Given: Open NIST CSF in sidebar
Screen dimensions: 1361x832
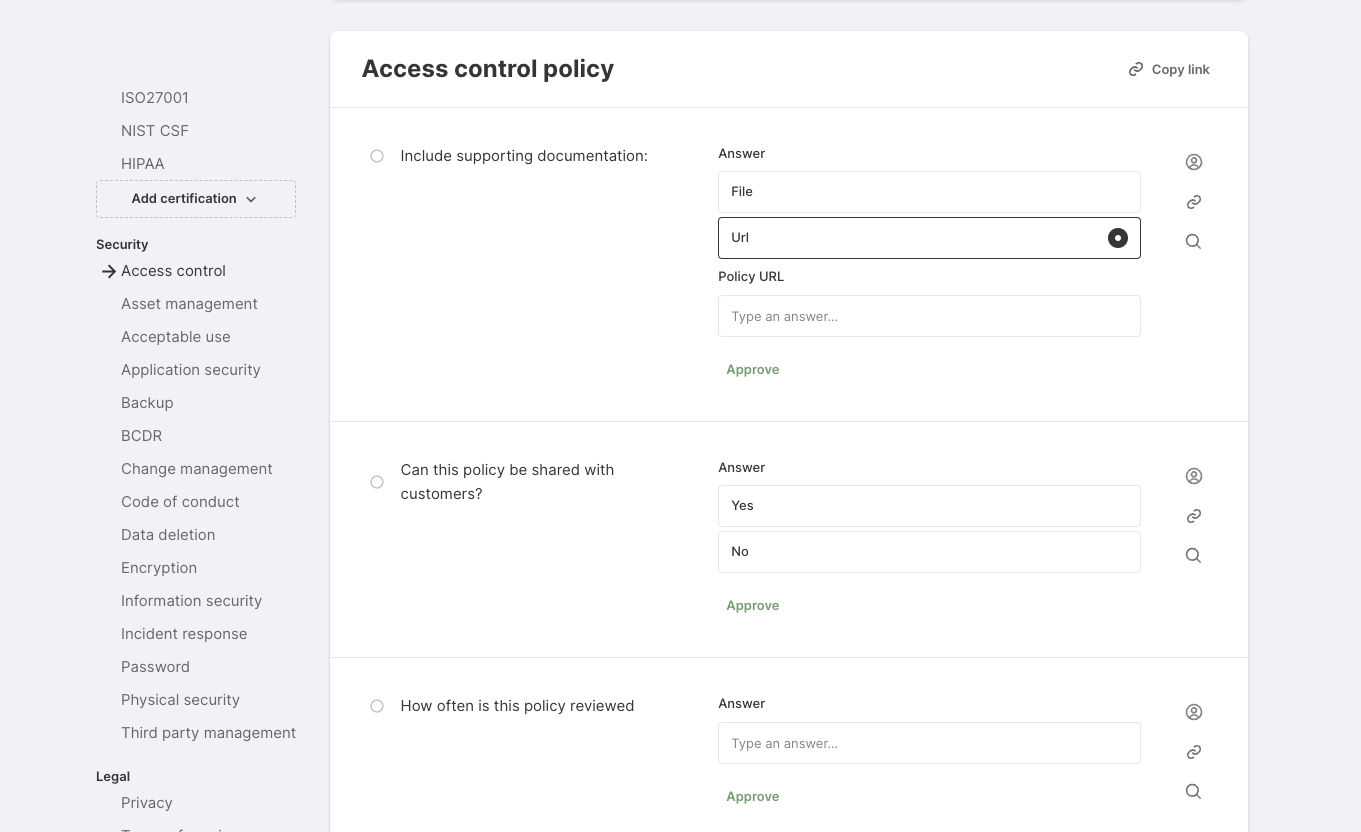Looking at the screenshot, I should [155, 131].
